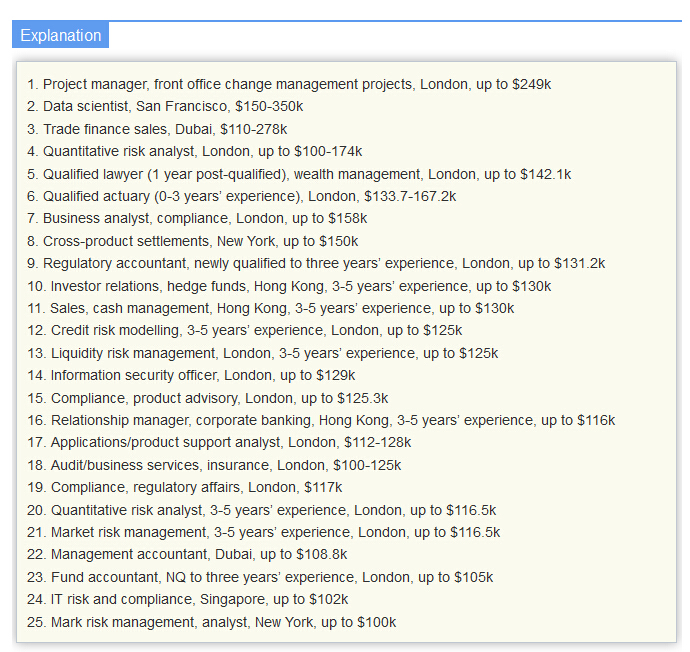Select the Credit risk modelling entry
Viewport: 690px width, 652px height.
point(245,330)
